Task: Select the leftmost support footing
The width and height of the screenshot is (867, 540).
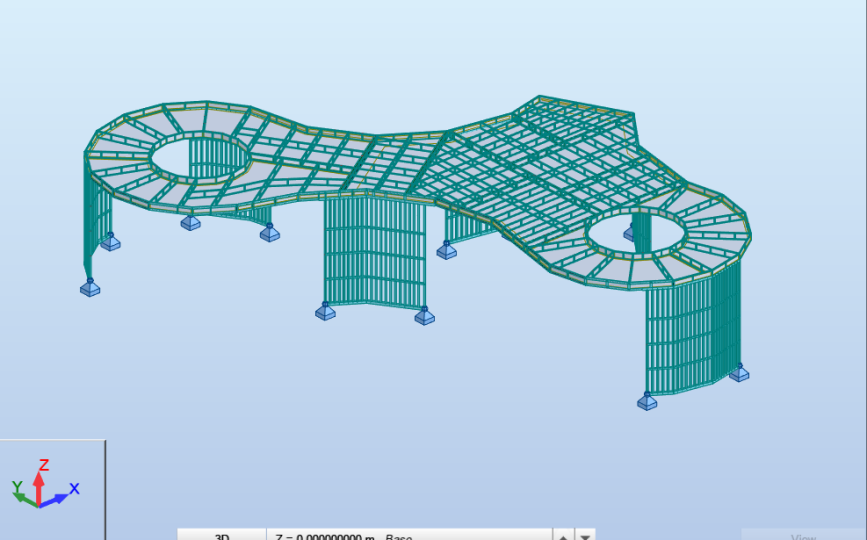Action: point(90,287)
